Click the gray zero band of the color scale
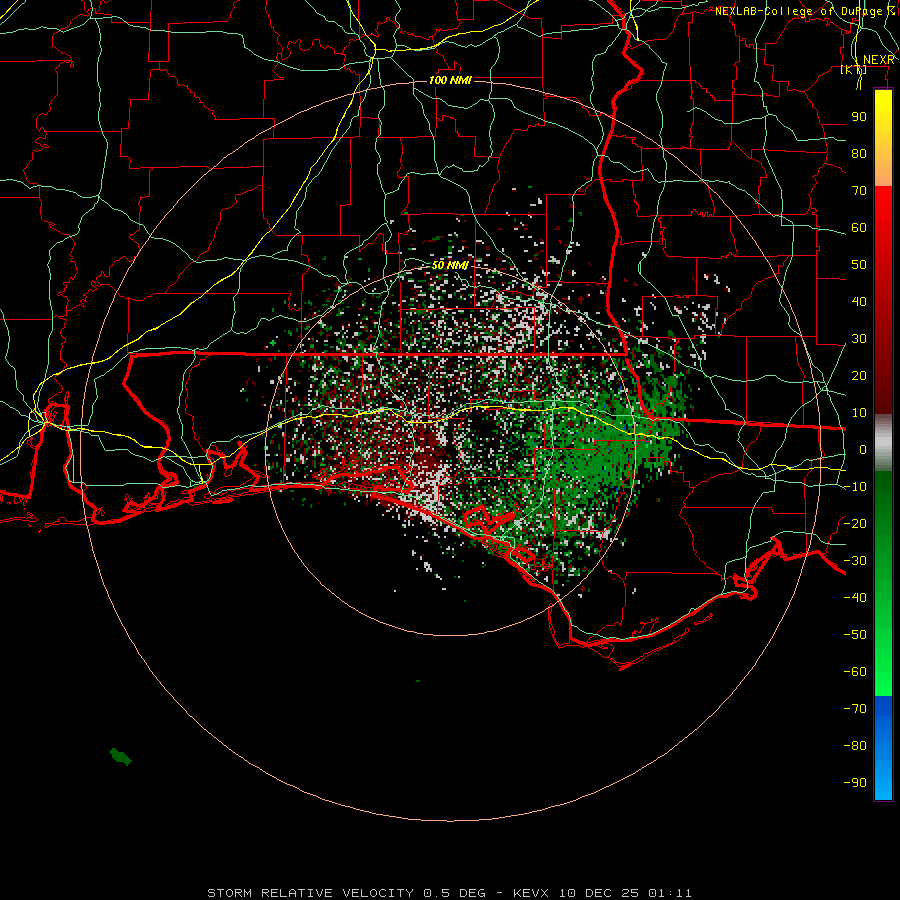This screenshot has height=900, width=900. coord(883,443)
